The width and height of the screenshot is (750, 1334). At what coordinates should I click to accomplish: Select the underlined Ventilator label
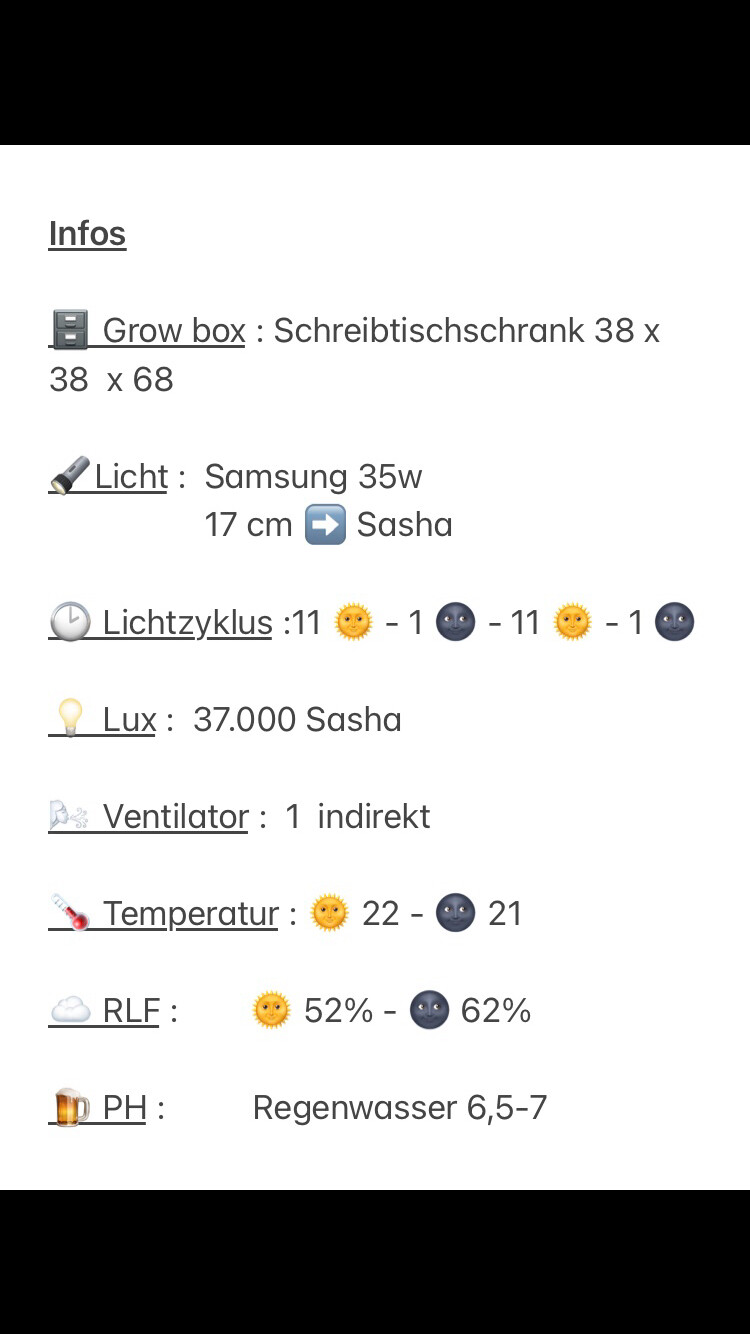[176, 816]
